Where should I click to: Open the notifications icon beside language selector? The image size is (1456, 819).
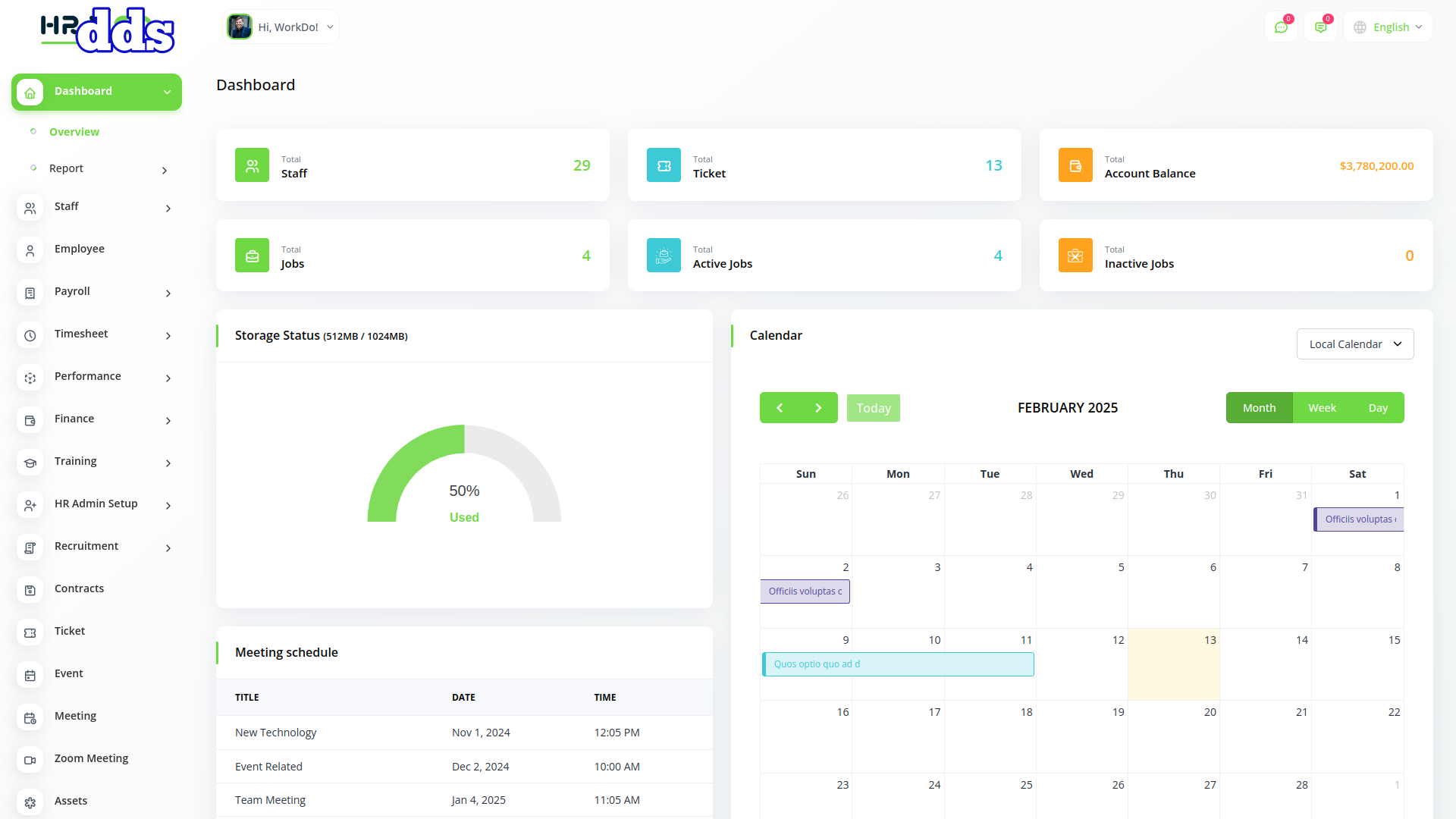1320,27
